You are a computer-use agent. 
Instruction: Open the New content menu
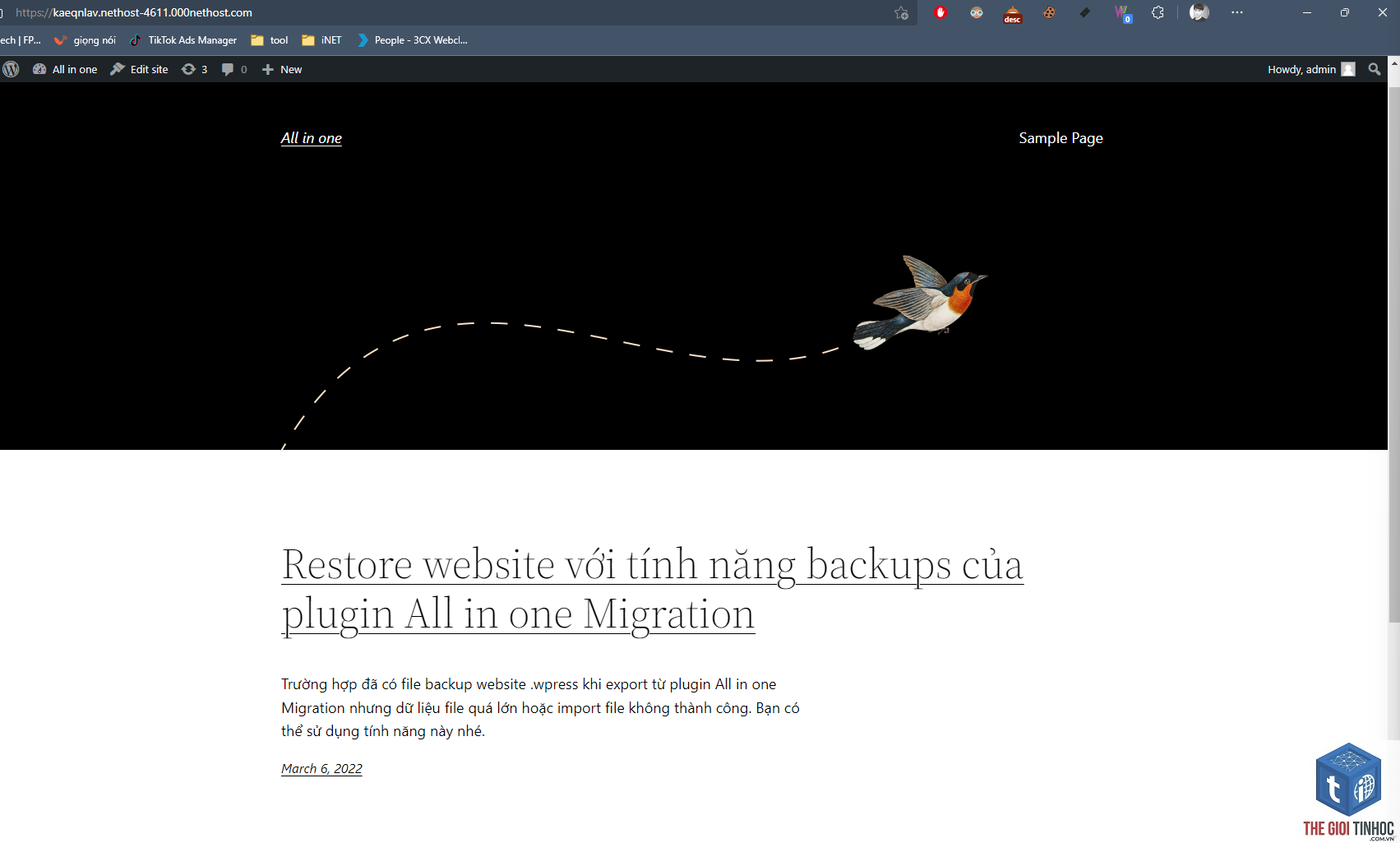282,69
